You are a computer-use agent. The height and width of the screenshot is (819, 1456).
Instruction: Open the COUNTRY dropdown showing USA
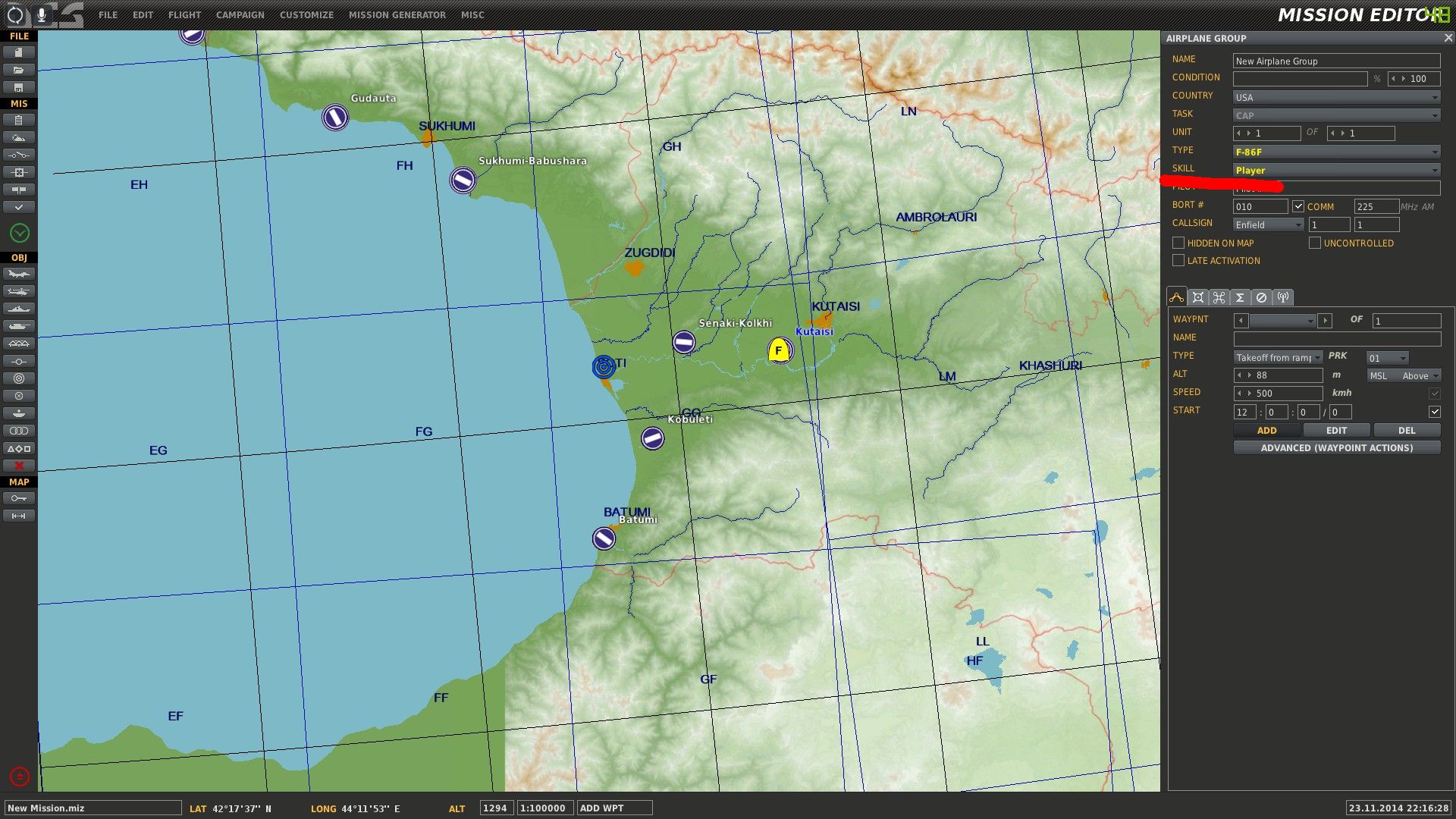1336,97
